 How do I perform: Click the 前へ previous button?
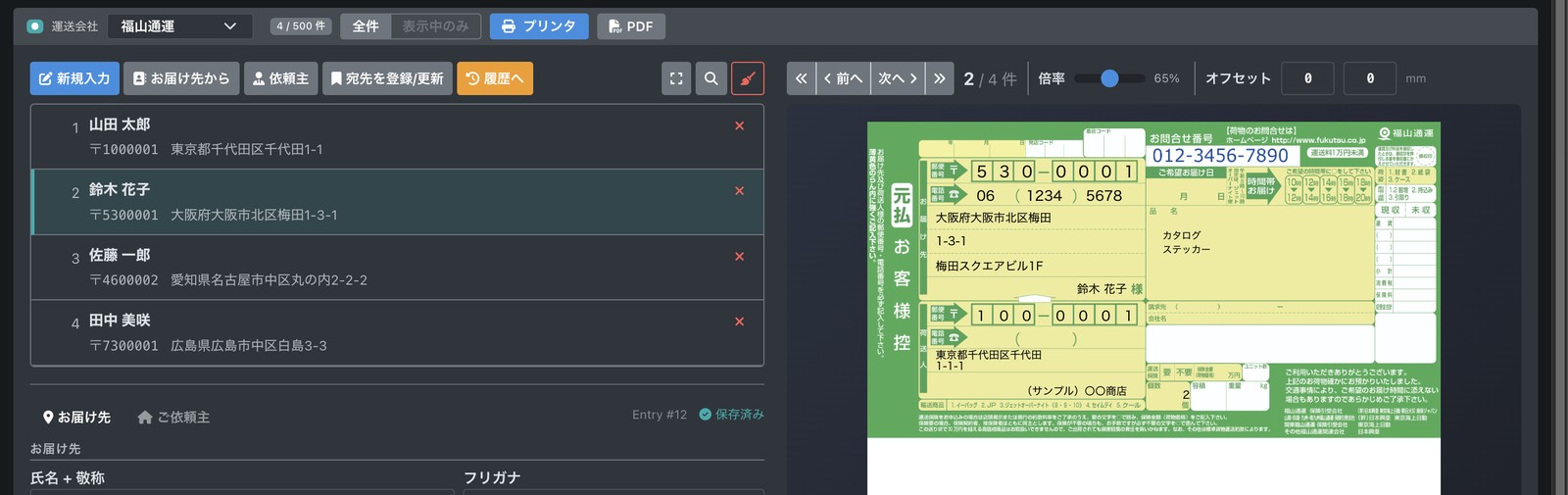(843, 78)
